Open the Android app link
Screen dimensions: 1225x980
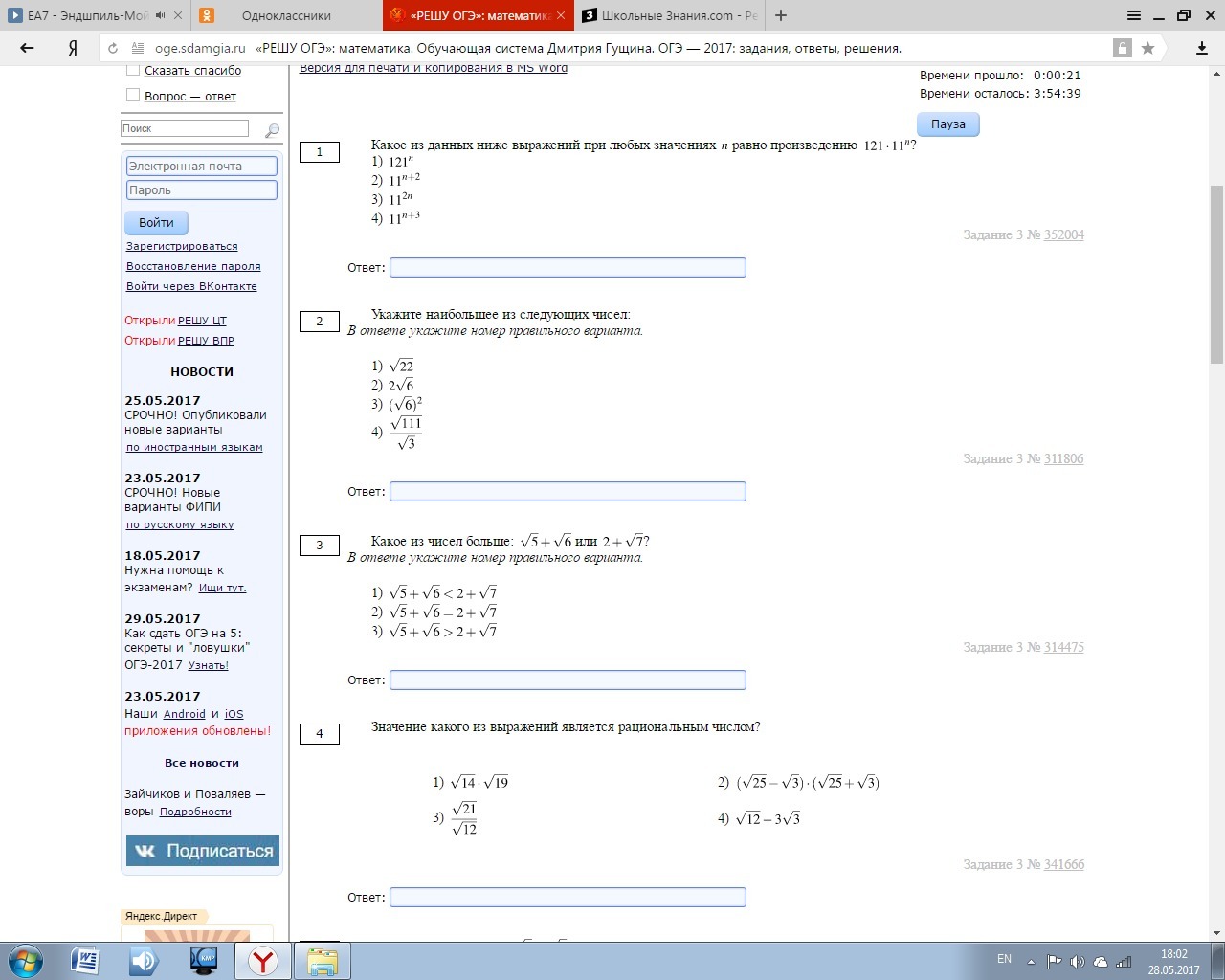(x=185, y=714)
